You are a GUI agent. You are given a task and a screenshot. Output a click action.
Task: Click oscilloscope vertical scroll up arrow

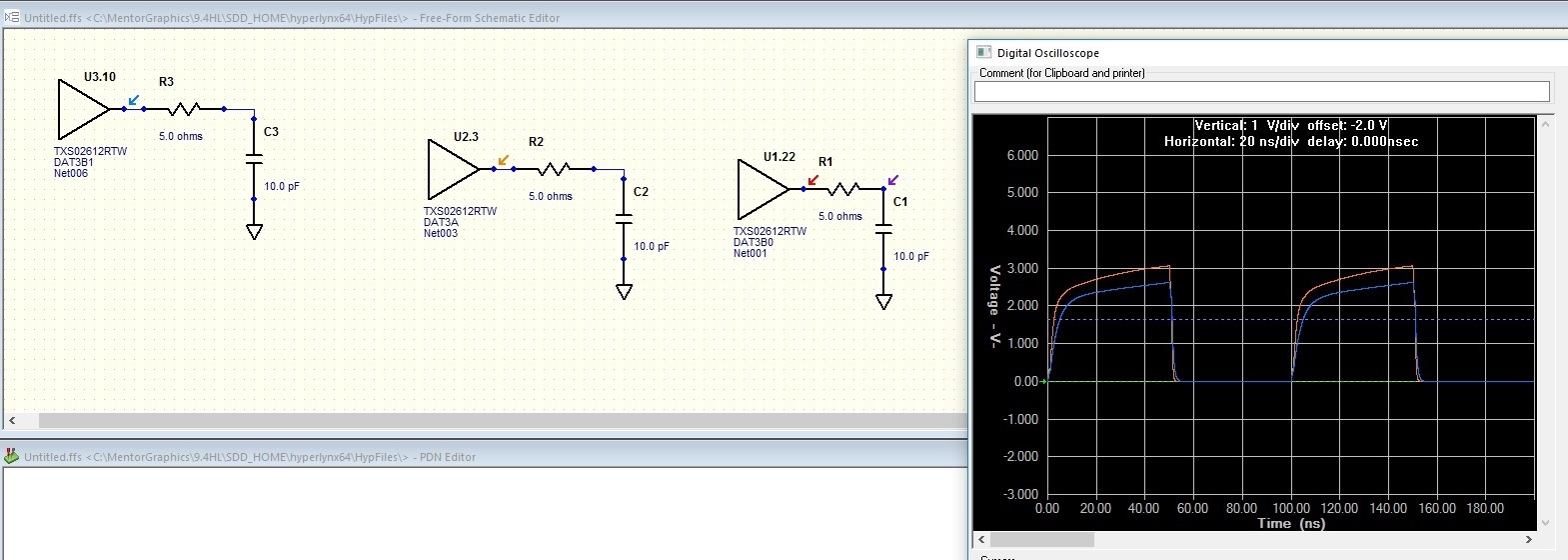coord(1547,123)
